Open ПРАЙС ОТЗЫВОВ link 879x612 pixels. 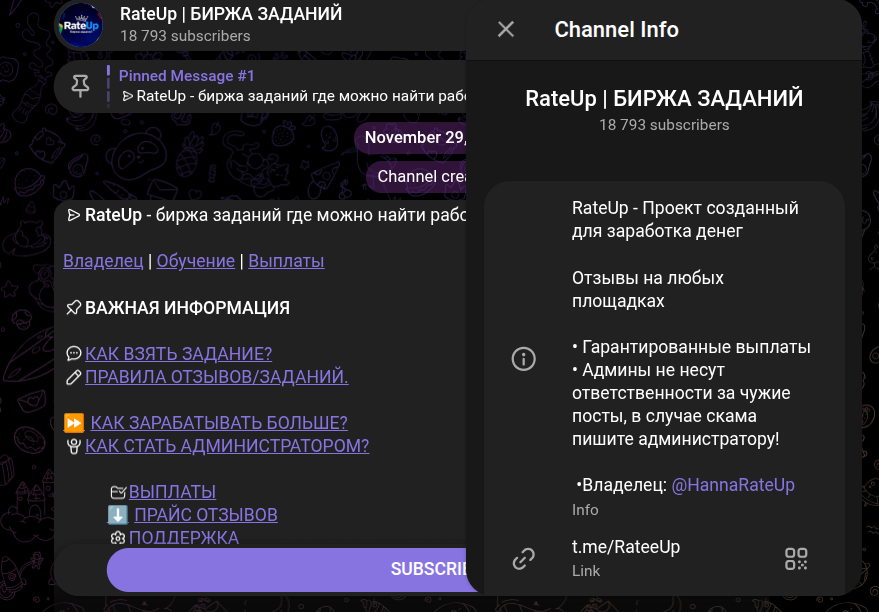(206, 514)
